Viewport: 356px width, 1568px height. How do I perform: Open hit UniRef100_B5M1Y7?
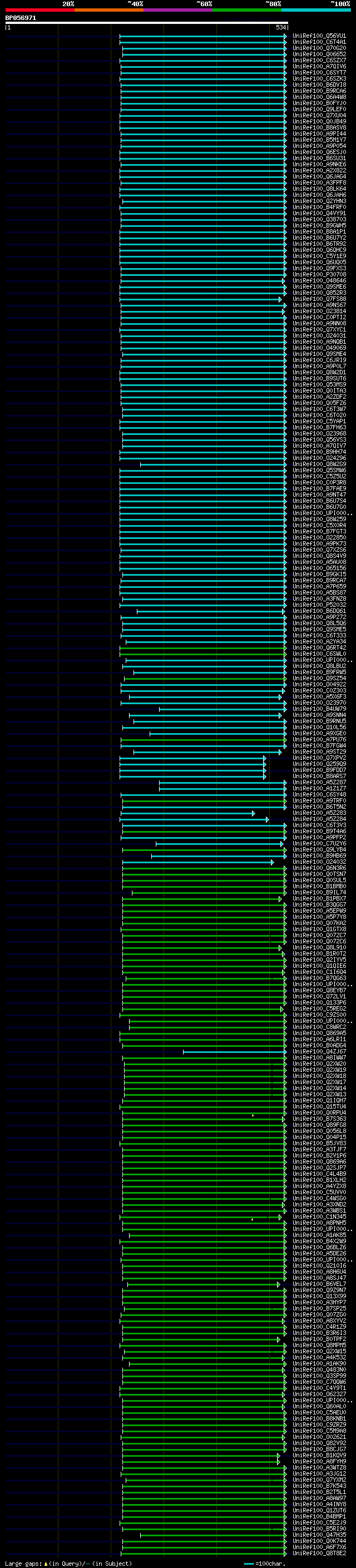(x=319, y=140)
